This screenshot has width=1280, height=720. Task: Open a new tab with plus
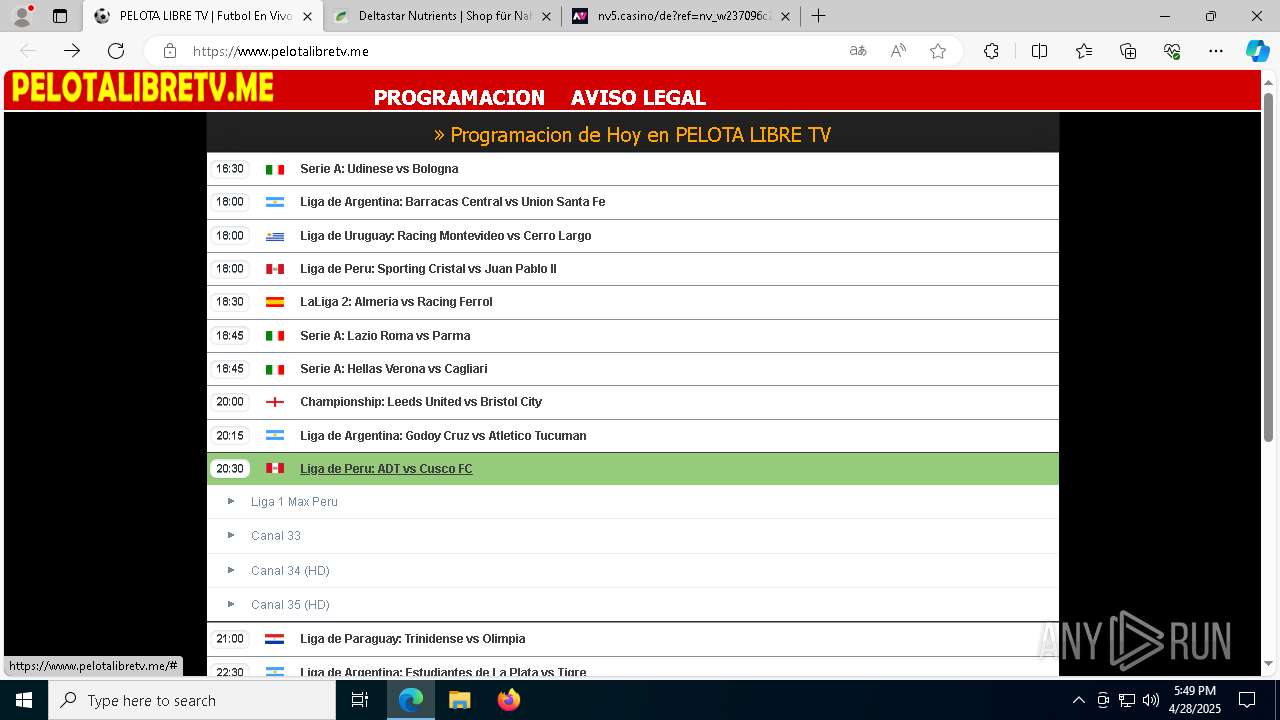click(818, 16)
